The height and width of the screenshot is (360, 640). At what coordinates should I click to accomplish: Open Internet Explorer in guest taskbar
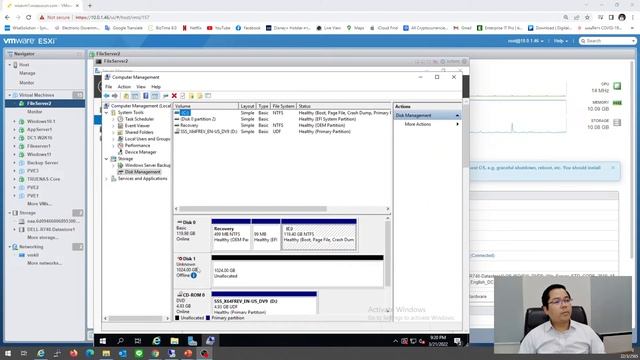point(156,341)
